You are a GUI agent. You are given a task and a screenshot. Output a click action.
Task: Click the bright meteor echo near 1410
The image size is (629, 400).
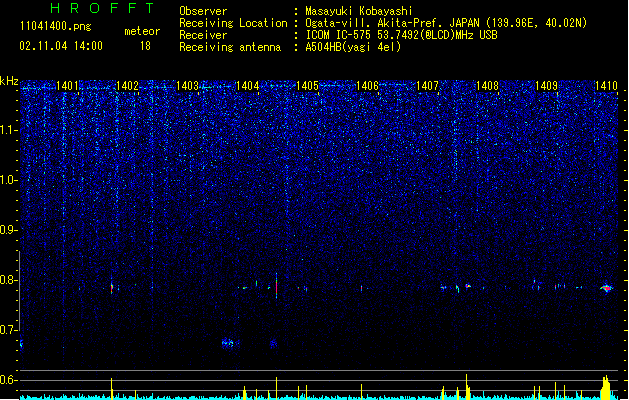click(607, 288)
